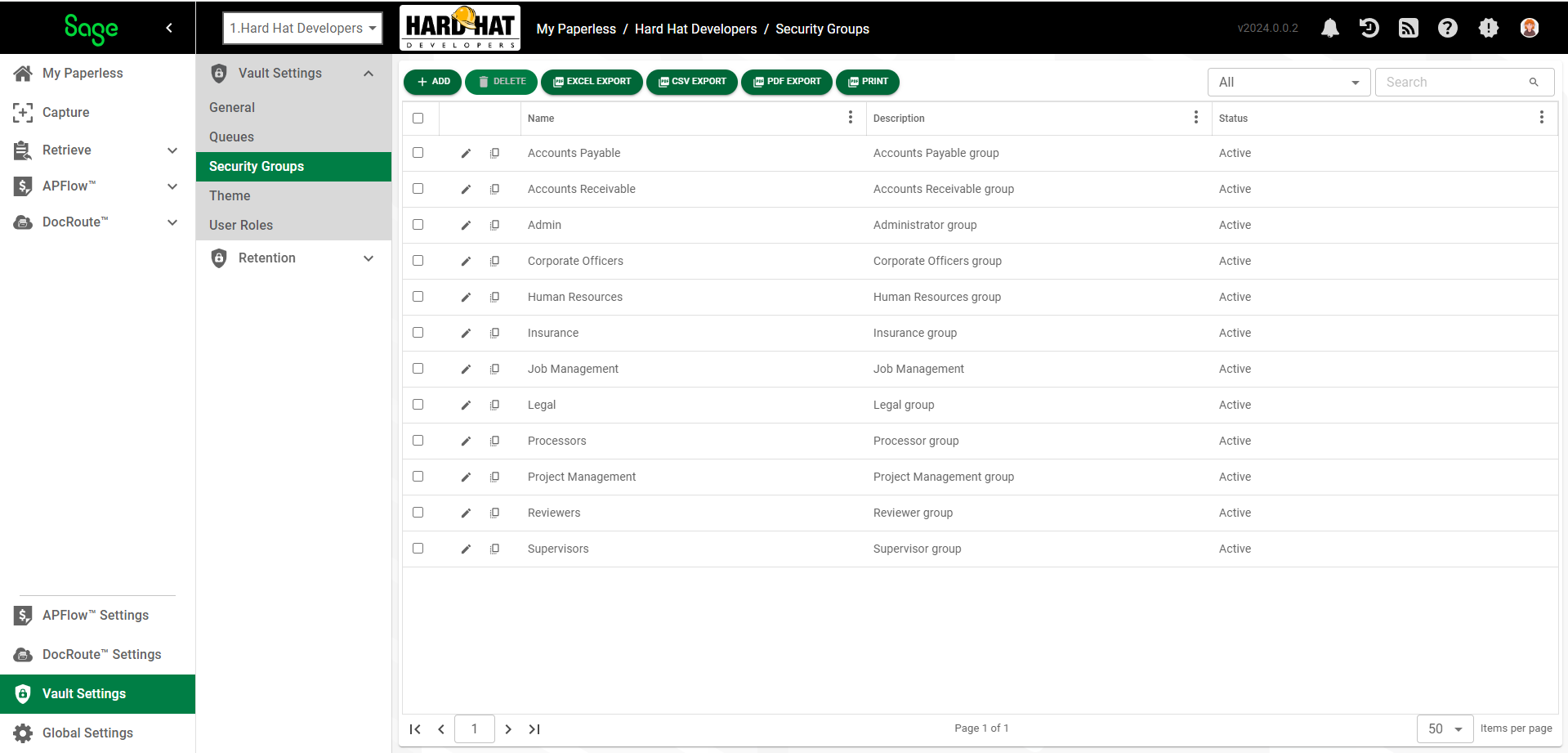
Task: Expand the APFlow menu
Action: (x=172, y=186)
